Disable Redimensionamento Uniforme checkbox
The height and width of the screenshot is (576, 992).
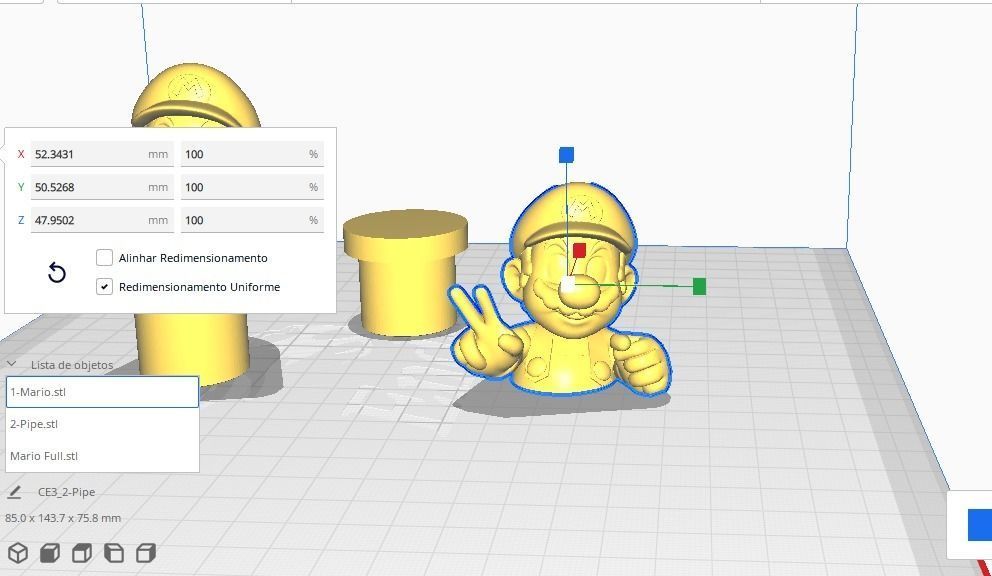pos(104,287)
